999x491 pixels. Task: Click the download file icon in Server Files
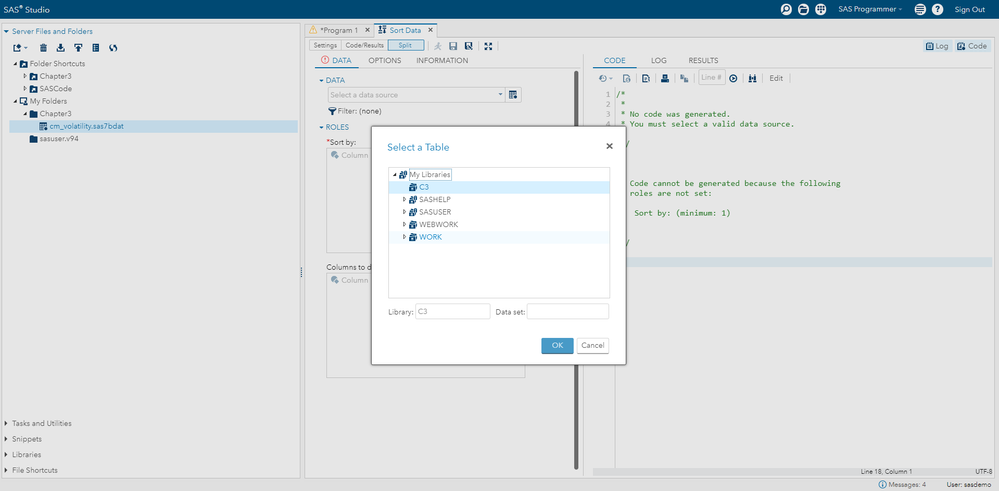[60, 47]
